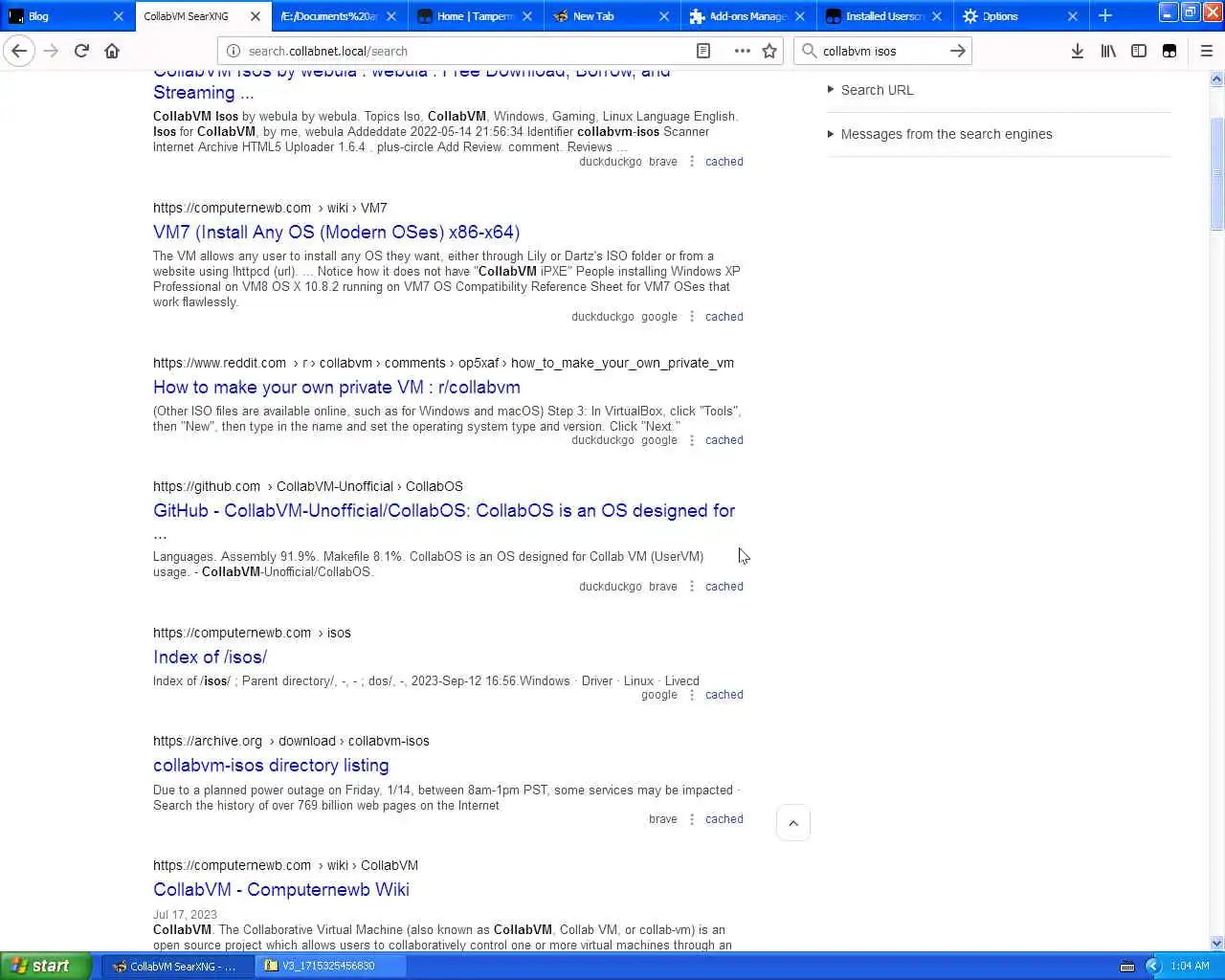Open How to make your own private VM link
This screenshot has width=1225, height=980.
click(x=337, y=388)
